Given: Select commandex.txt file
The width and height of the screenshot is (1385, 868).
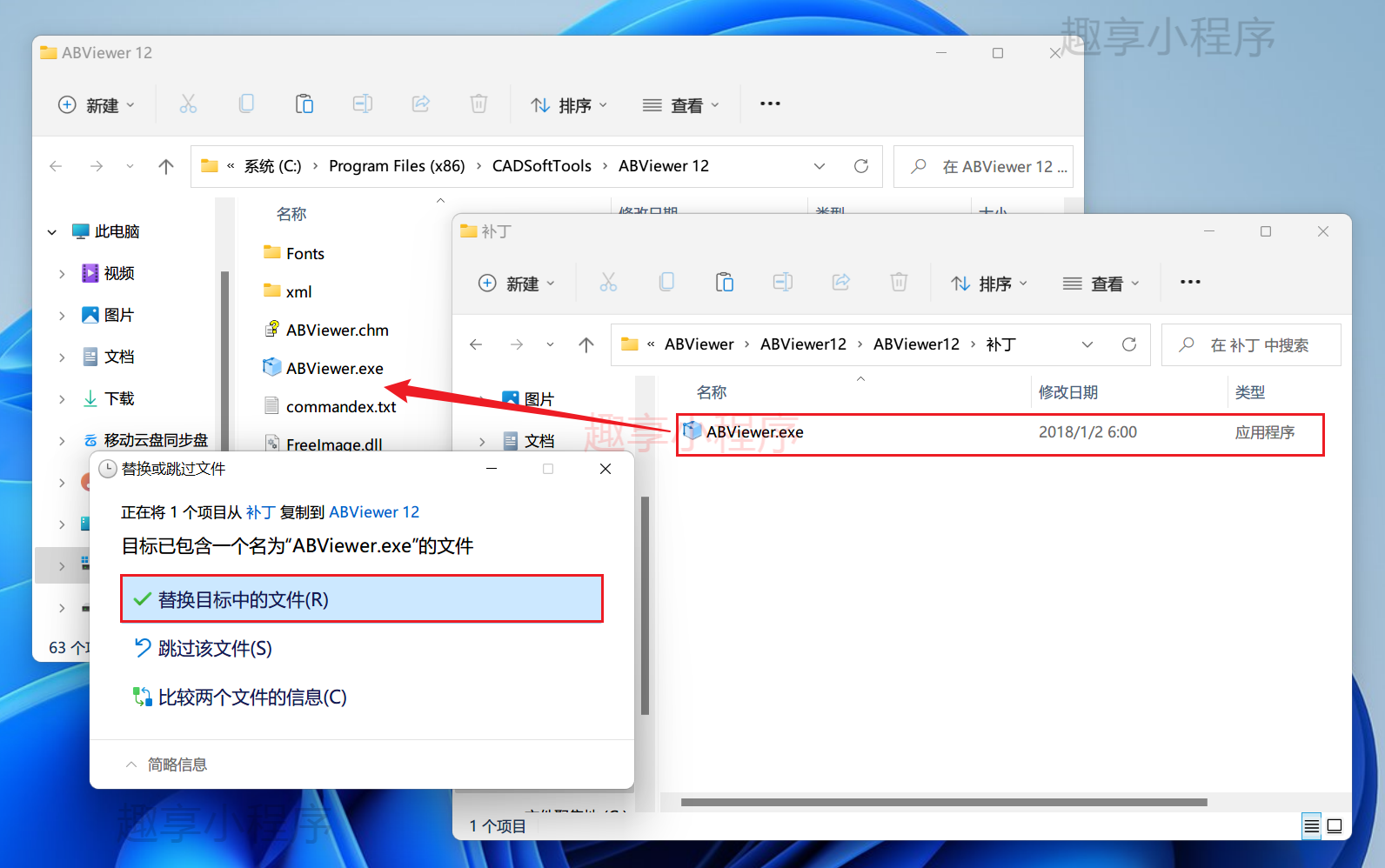Looking at the screenshot, I should coord(341,407).
